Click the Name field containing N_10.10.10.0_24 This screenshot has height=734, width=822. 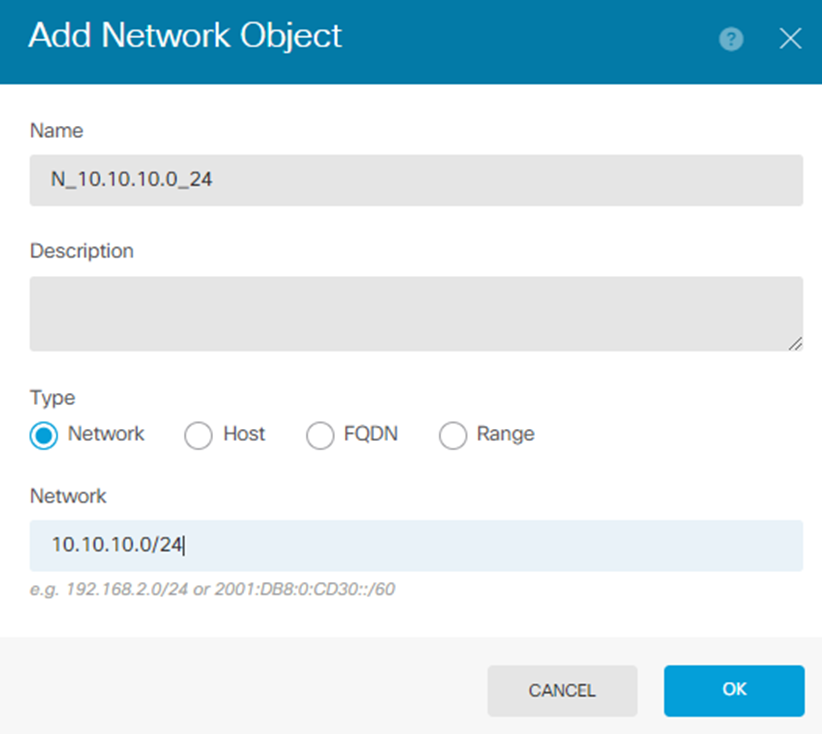pyautogui.click(x=416, y=180)
